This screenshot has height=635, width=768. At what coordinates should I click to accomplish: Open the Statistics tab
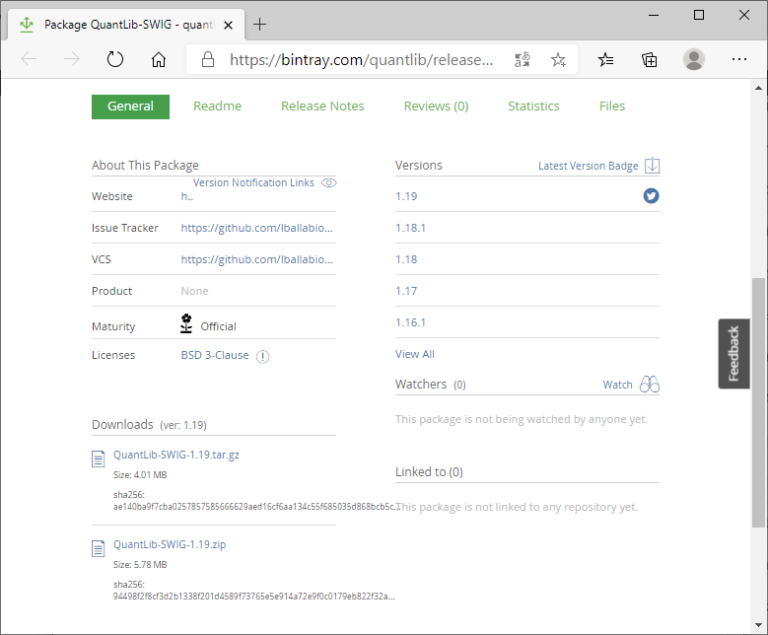click(x=533, y=106)
